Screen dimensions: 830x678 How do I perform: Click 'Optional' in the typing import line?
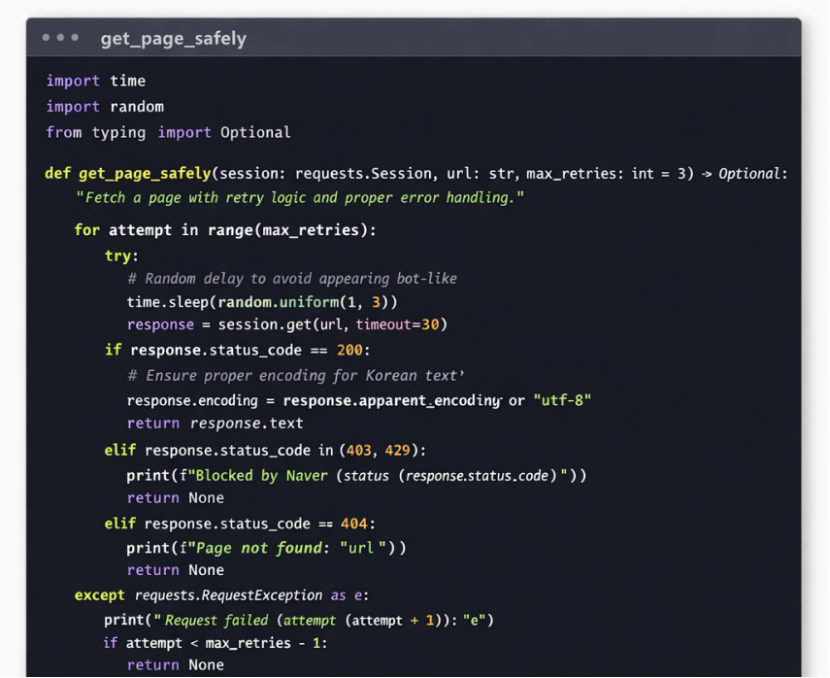[255, 132]
